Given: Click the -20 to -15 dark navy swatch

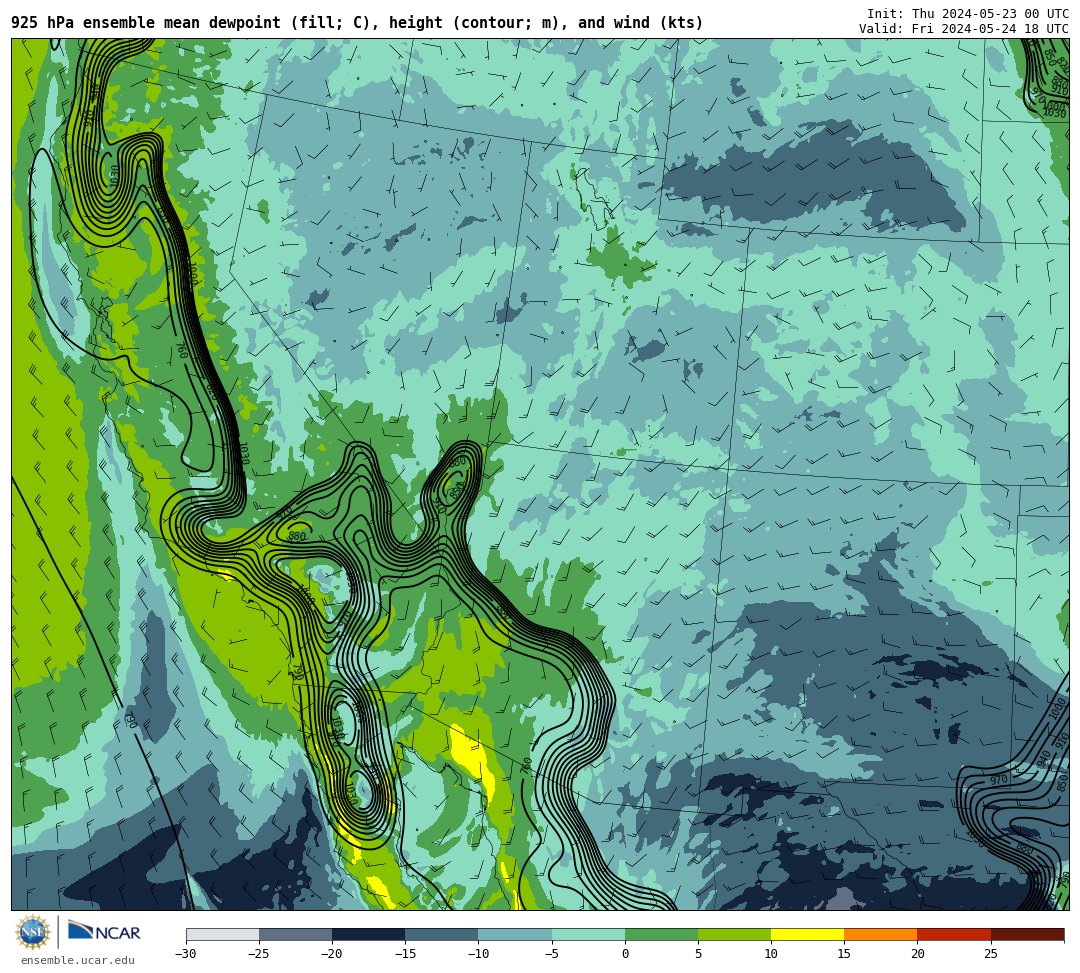Looking at the screenshot, I should click(x=368, y=934).
